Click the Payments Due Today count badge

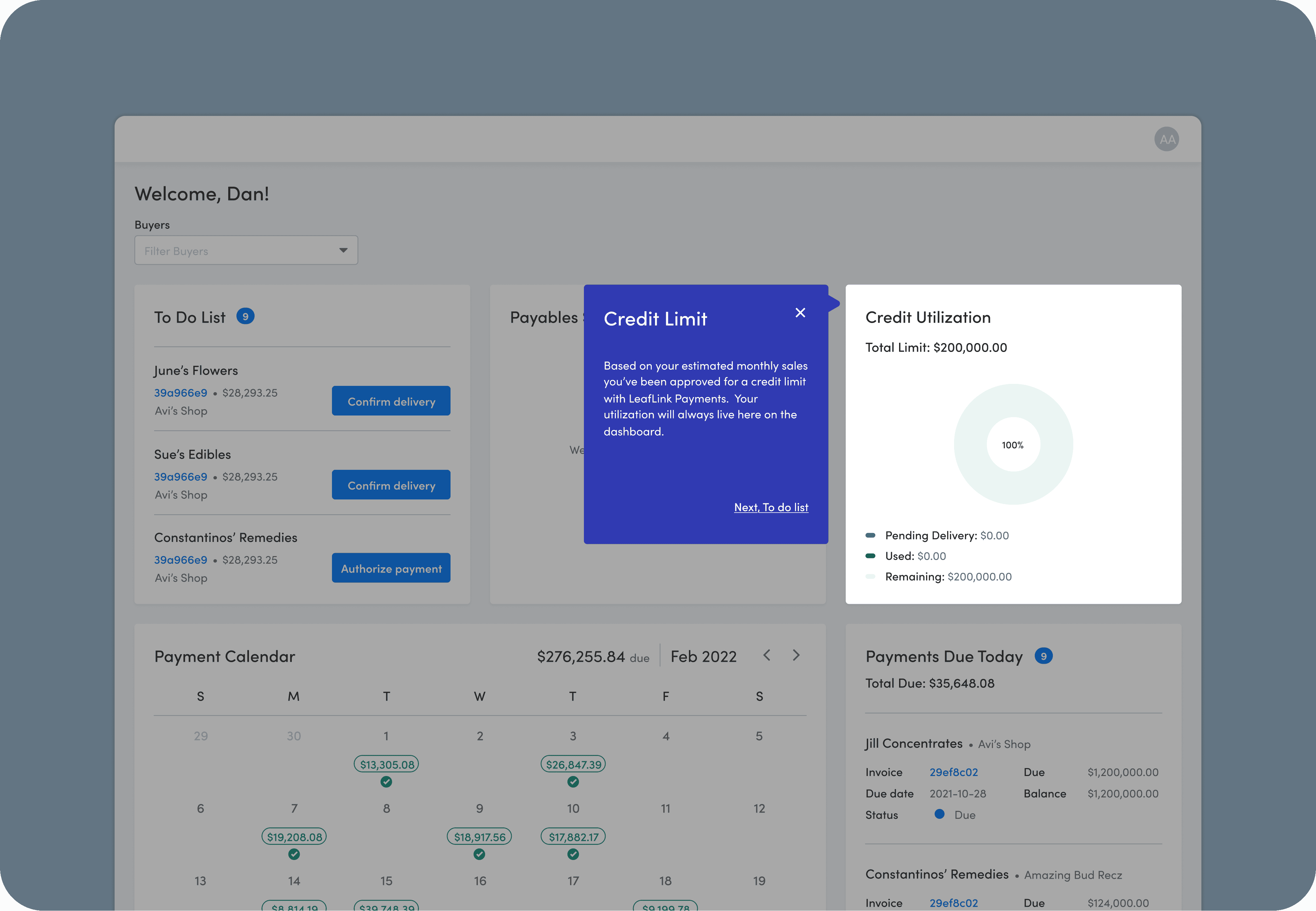[x=1044, y=656]
